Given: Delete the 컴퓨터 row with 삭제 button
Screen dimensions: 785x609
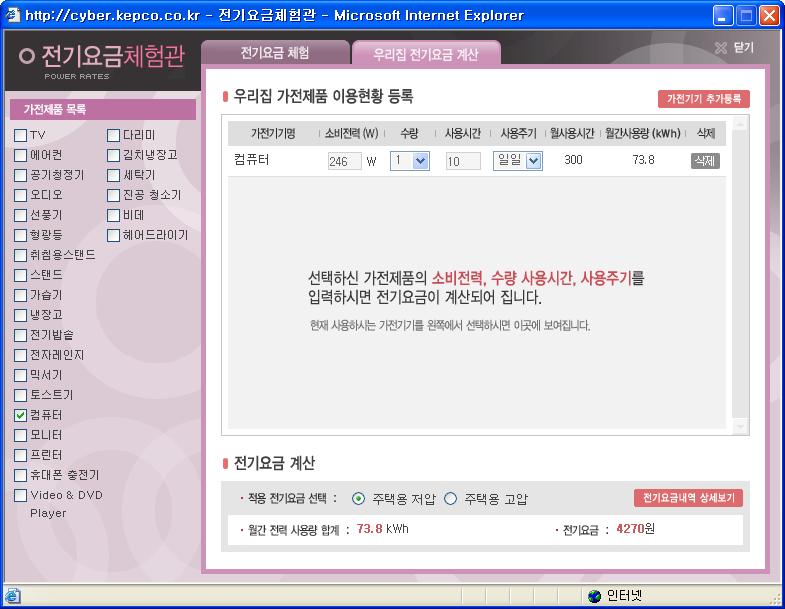Looking at the screenshot, I should (x=705, y=161).
